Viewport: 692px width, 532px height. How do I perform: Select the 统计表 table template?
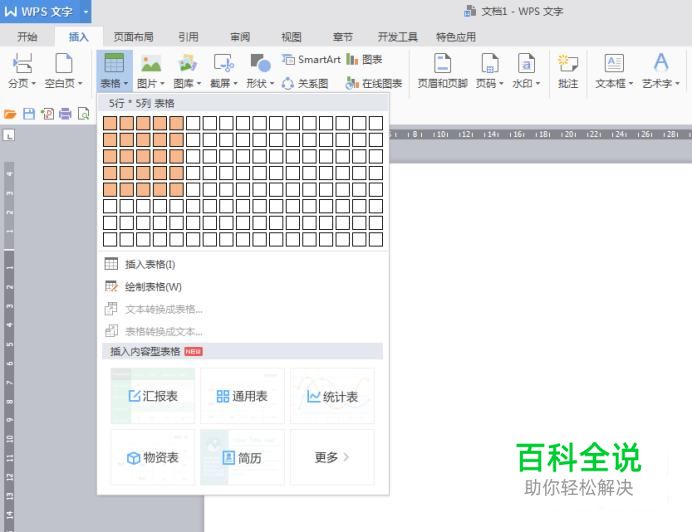tap(332, 396)
